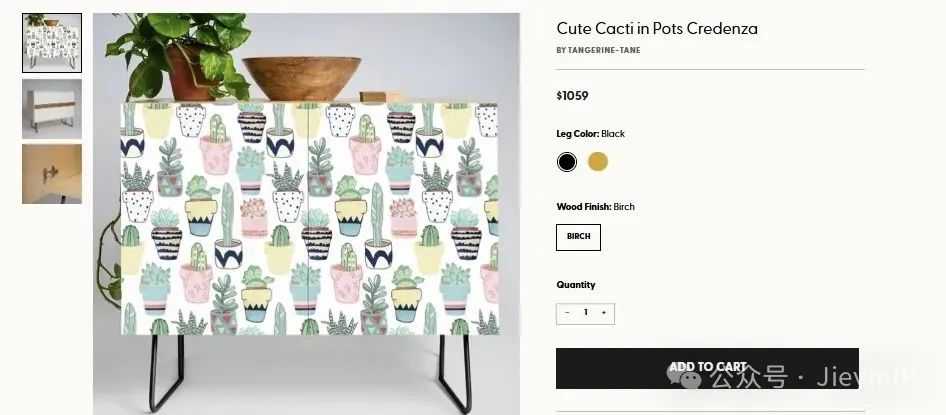Click the Quantity label
Viewport: 946px width, 415px height.
click(576, 285)
